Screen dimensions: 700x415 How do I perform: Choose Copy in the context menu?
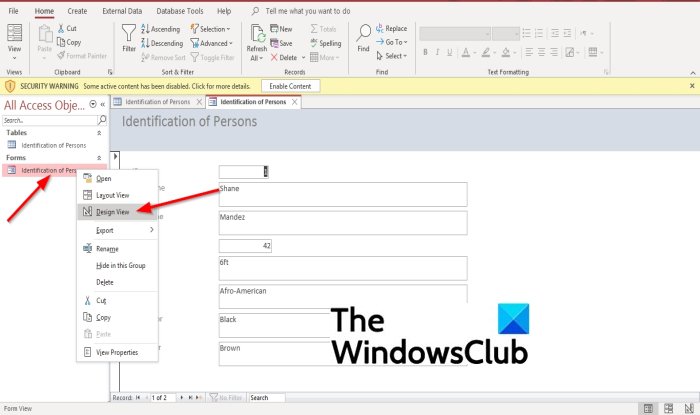click(x=117, y=318)
